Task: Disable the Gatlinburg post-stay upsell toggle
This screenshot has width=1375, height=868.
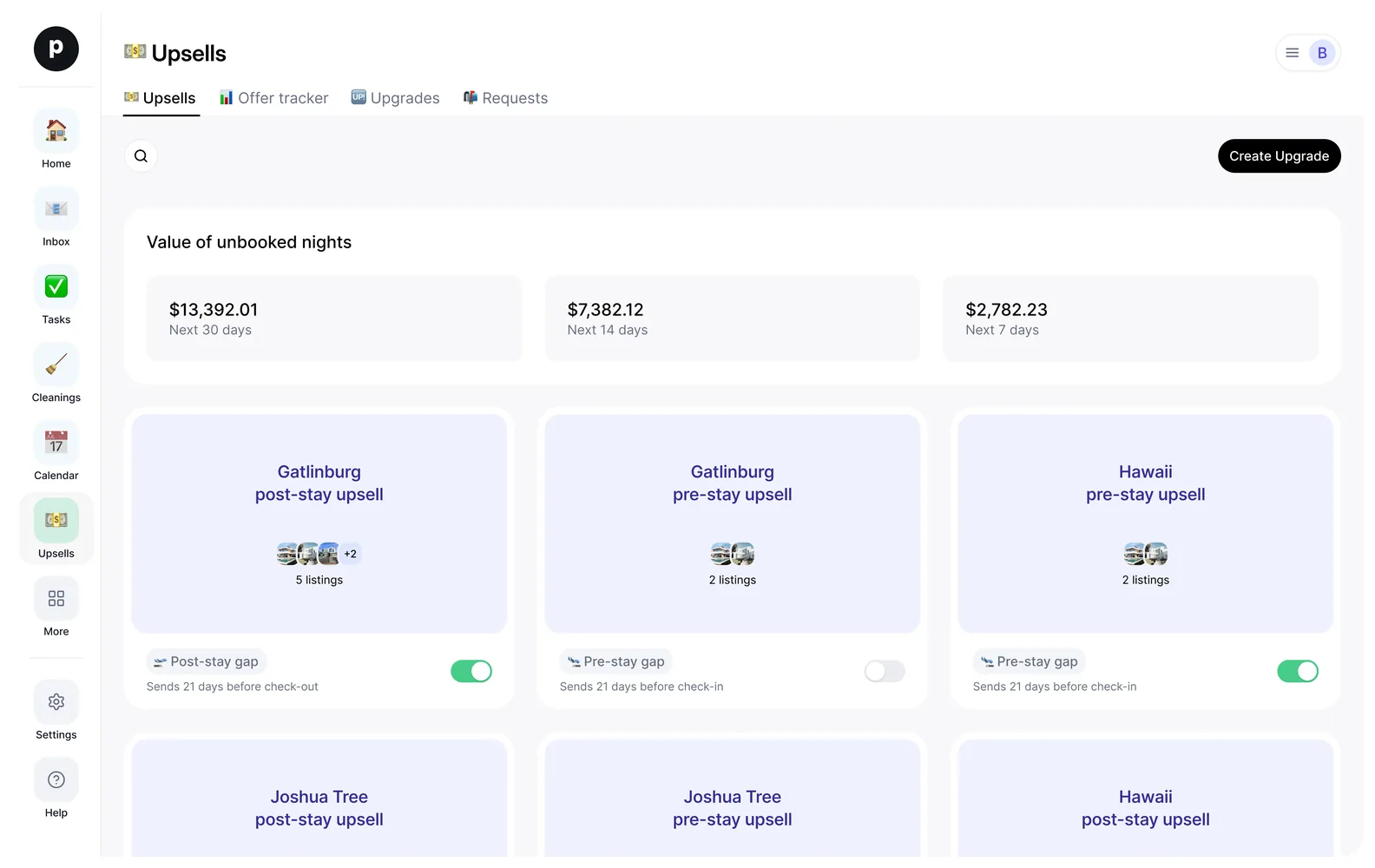Action: click(471, 671)
